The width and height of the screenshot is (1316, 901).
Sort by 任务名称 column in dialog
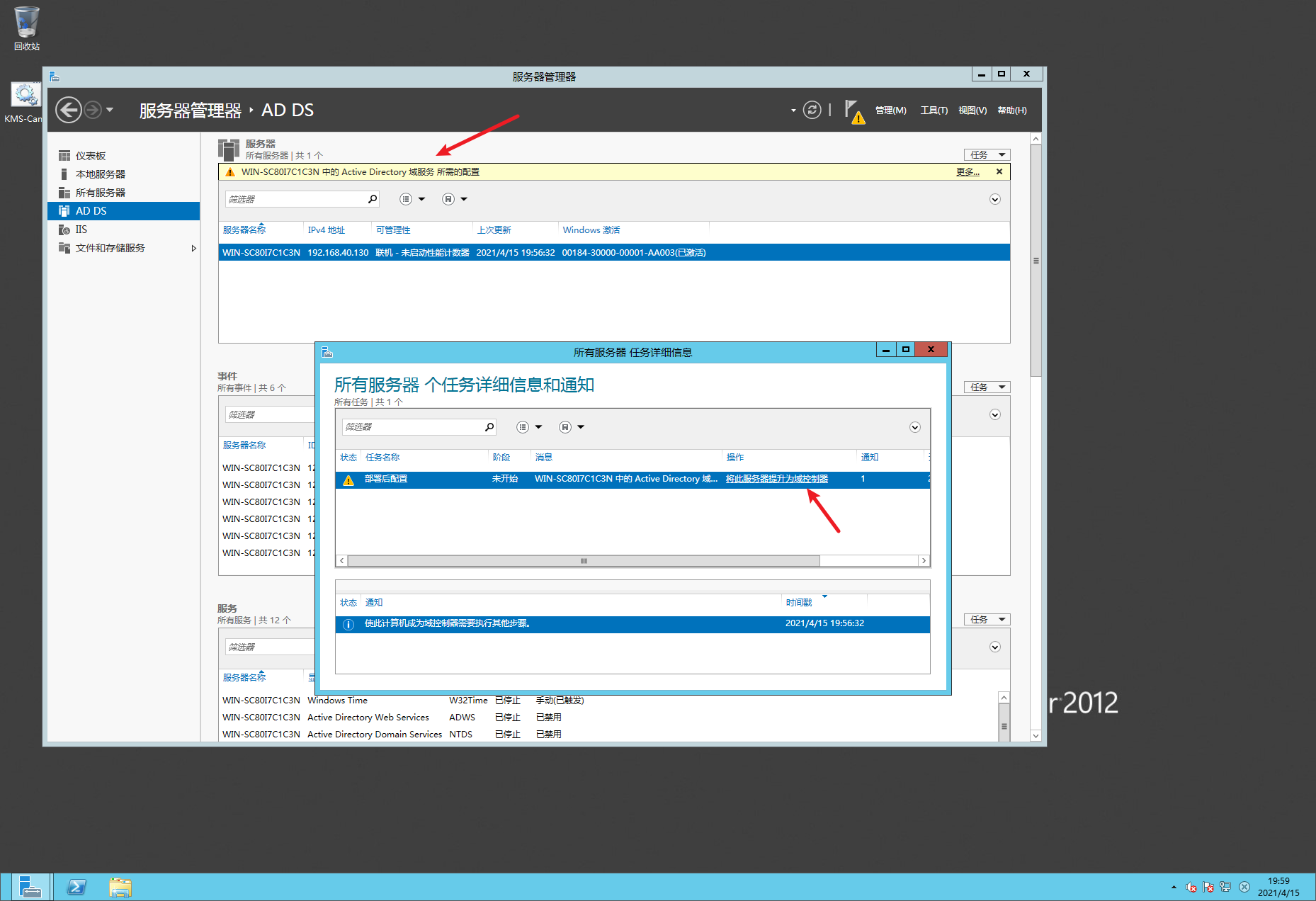(x=382, y=457)
